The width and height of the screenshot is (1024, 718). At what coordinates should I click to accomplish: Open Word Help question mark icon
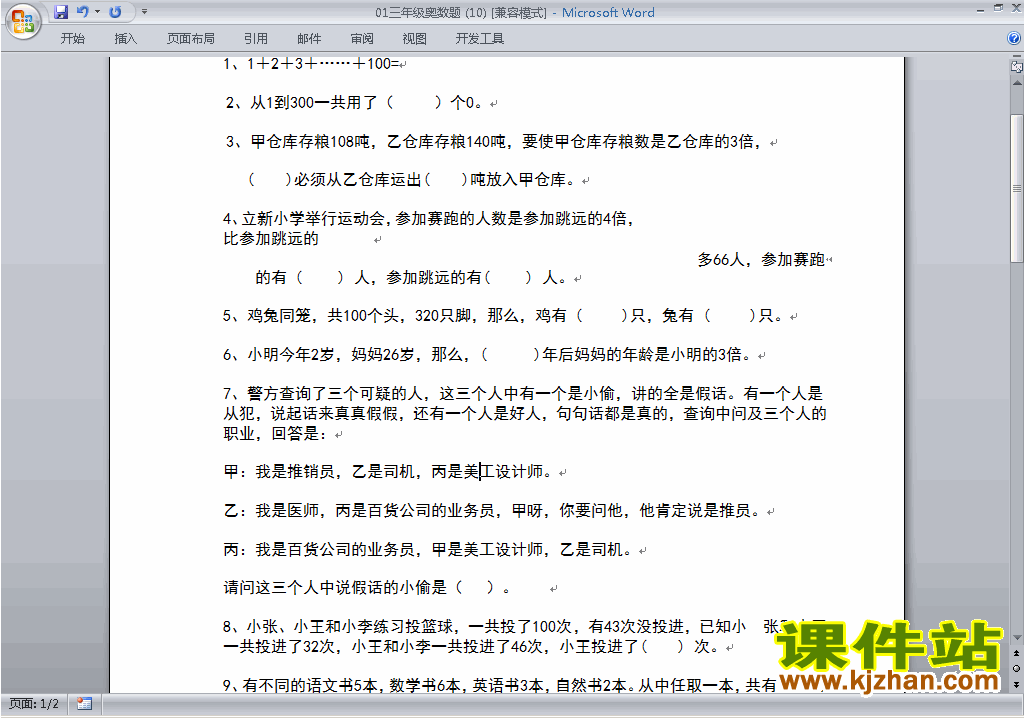tap(1014, 39)
